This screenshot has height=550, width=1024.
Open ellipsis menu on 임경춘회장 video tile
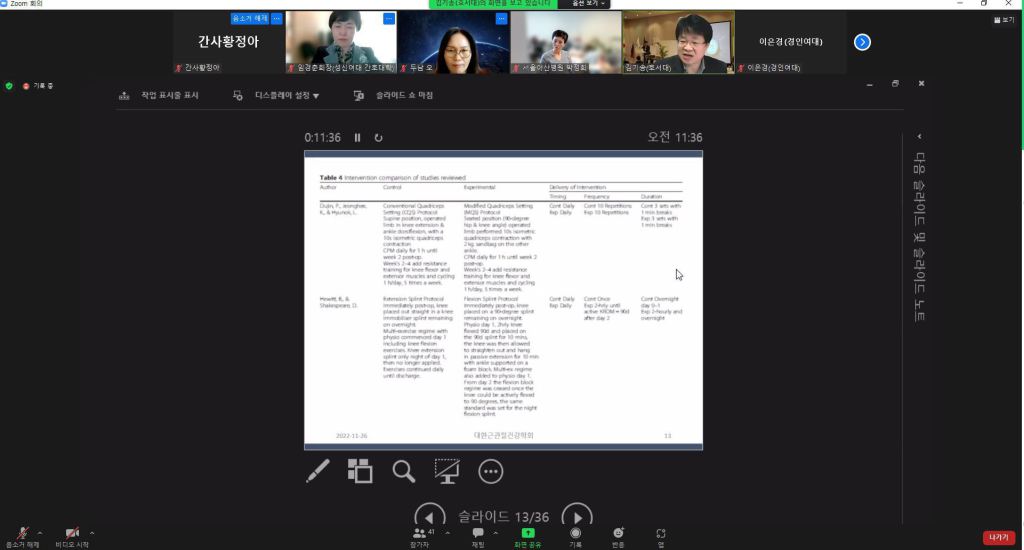pyautogui.click(x=389, y=18)
